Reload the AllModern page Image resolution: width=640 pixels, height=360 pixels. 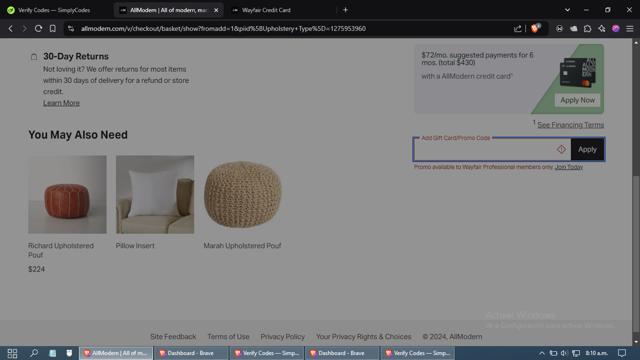coord(38,29)
